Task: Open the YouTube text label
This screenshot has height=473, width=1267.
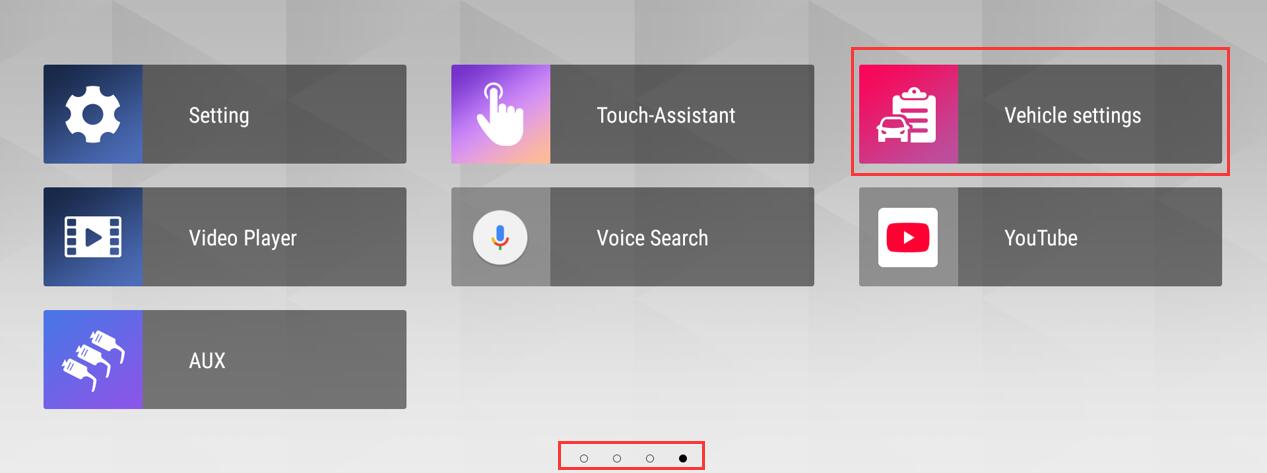Action: 1041,238
